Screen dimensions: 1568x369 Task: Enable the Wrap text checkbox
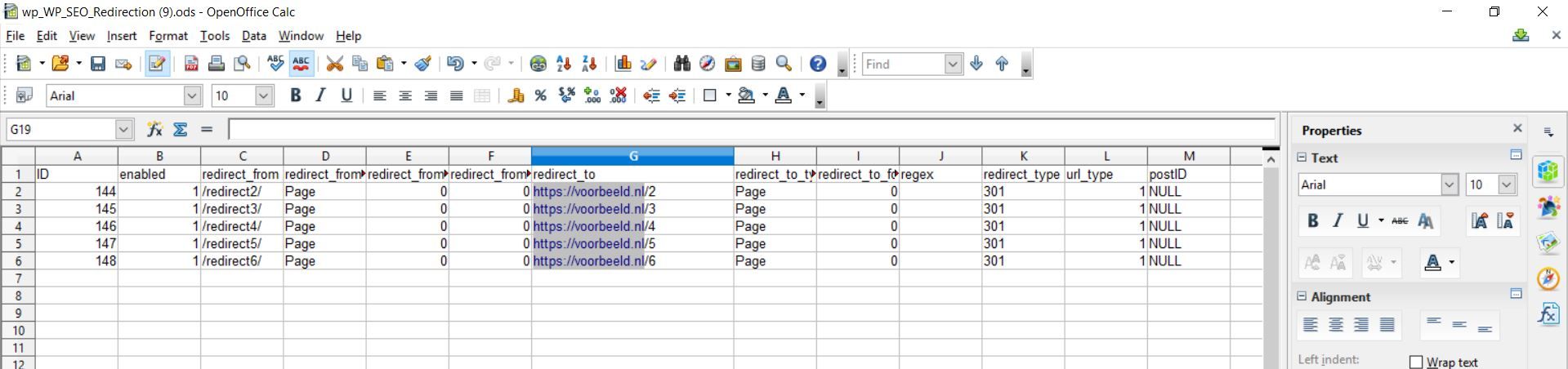[x=1416, y=362]
